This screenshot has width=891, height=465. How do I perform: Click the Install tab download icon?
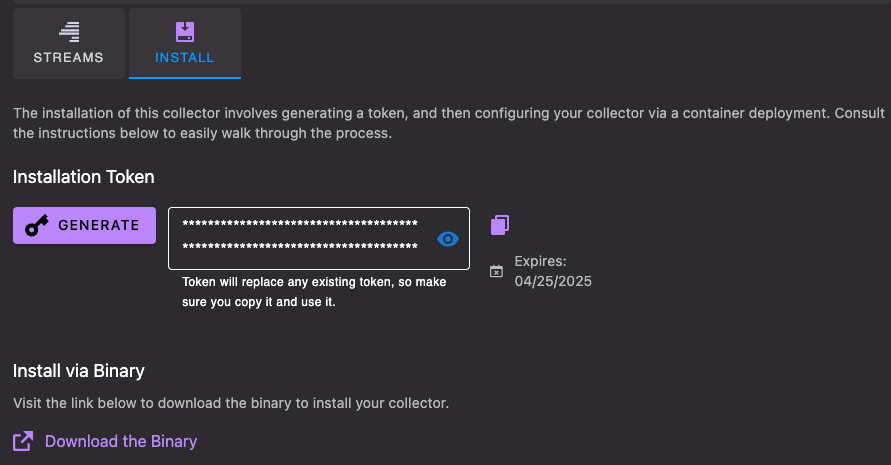point(185,31)
